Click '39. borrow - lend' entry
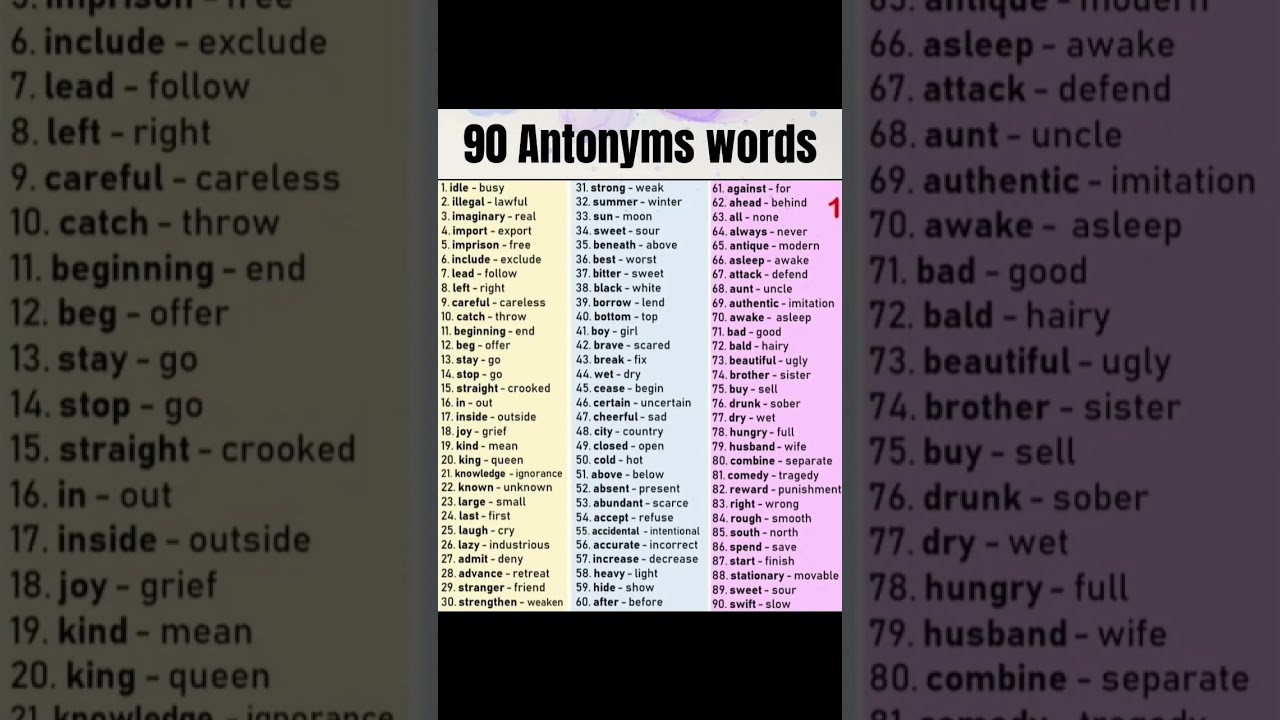The width and height of the screenshot is (1280, 720). pos(620,302)
